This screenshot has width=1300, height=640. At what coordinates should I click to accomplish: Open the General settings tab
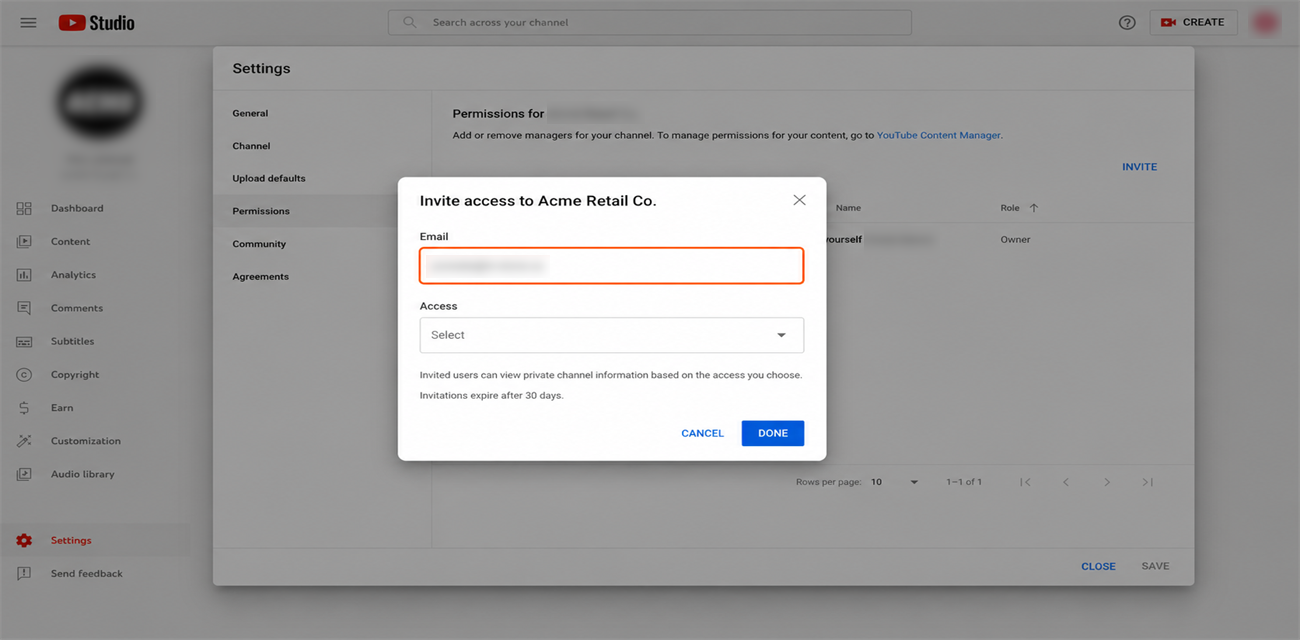[250, 113]
